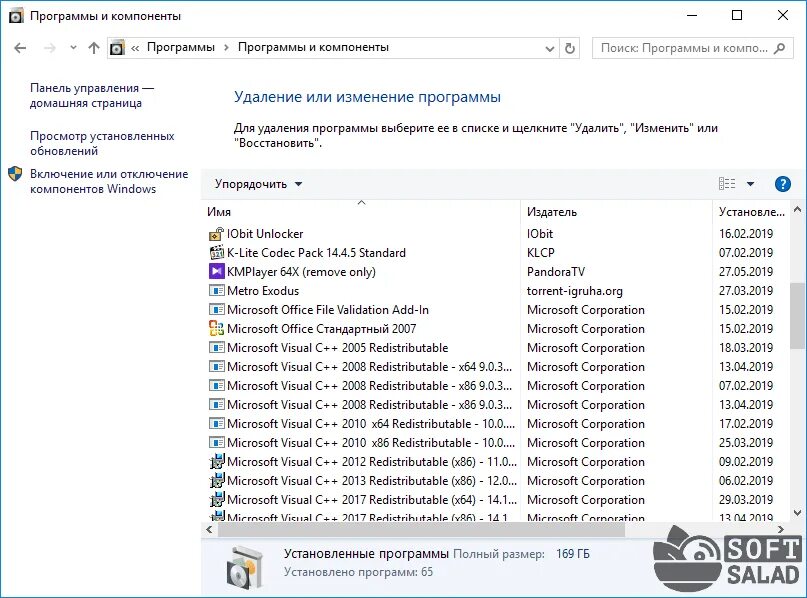Click the IObit Unlocker program icon
The image size is (807, 598).
[217, 234]
